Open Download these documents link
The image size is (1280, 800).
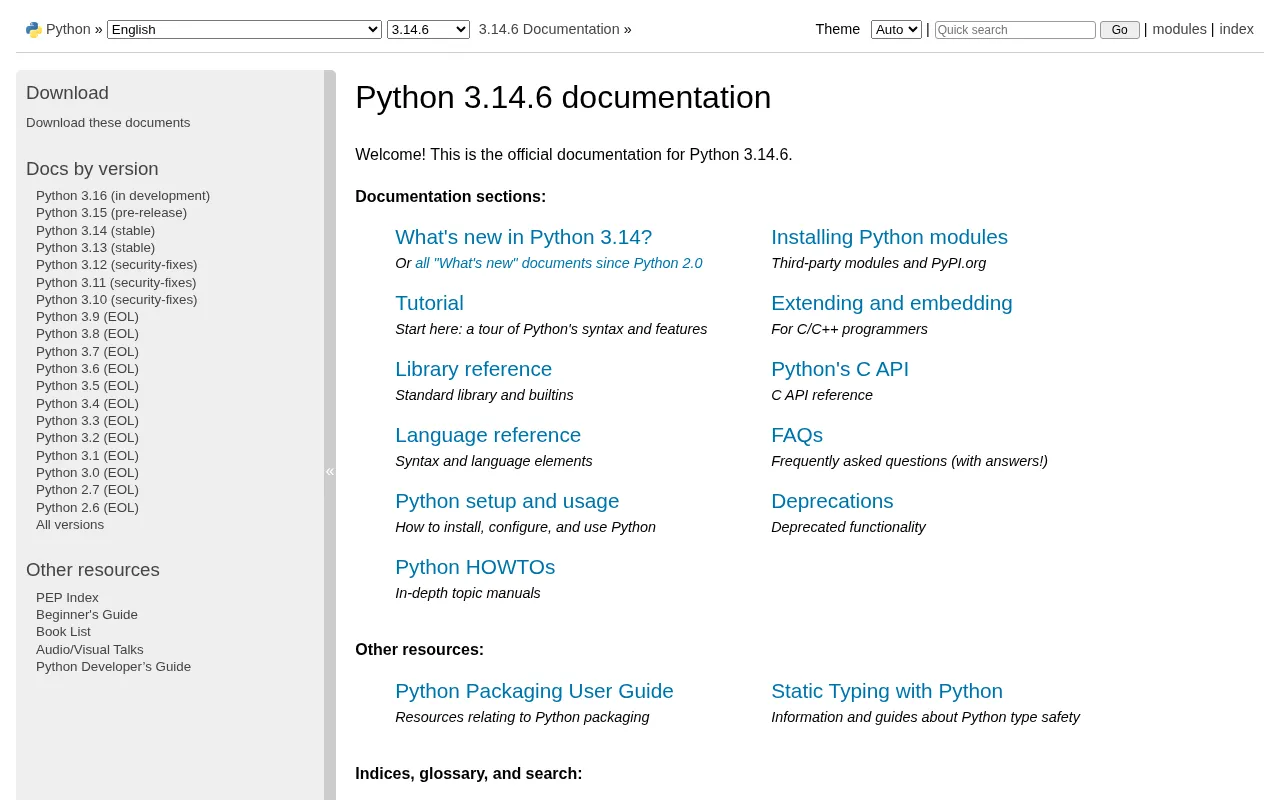(x=108, y=122)
